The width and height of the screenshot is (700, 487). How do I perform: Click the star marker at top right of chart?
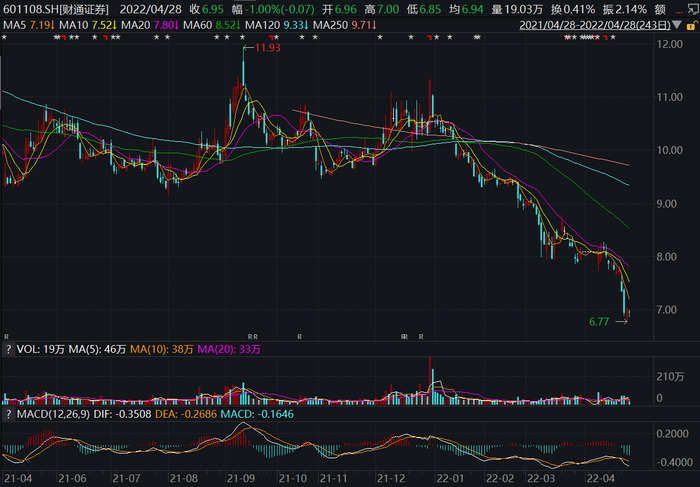click(x=613, y=37)
